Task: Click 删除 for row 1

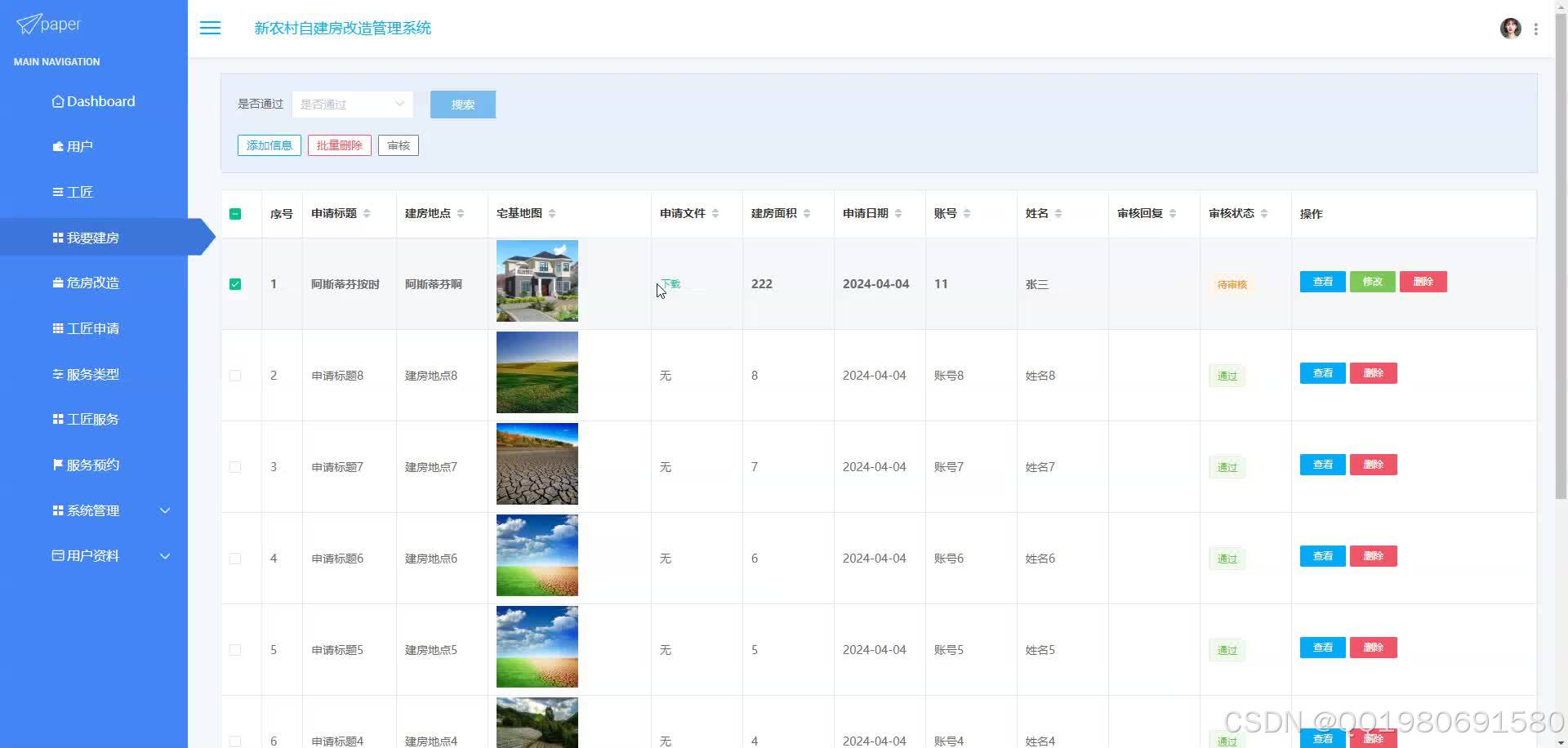Action: point(1423,282)
